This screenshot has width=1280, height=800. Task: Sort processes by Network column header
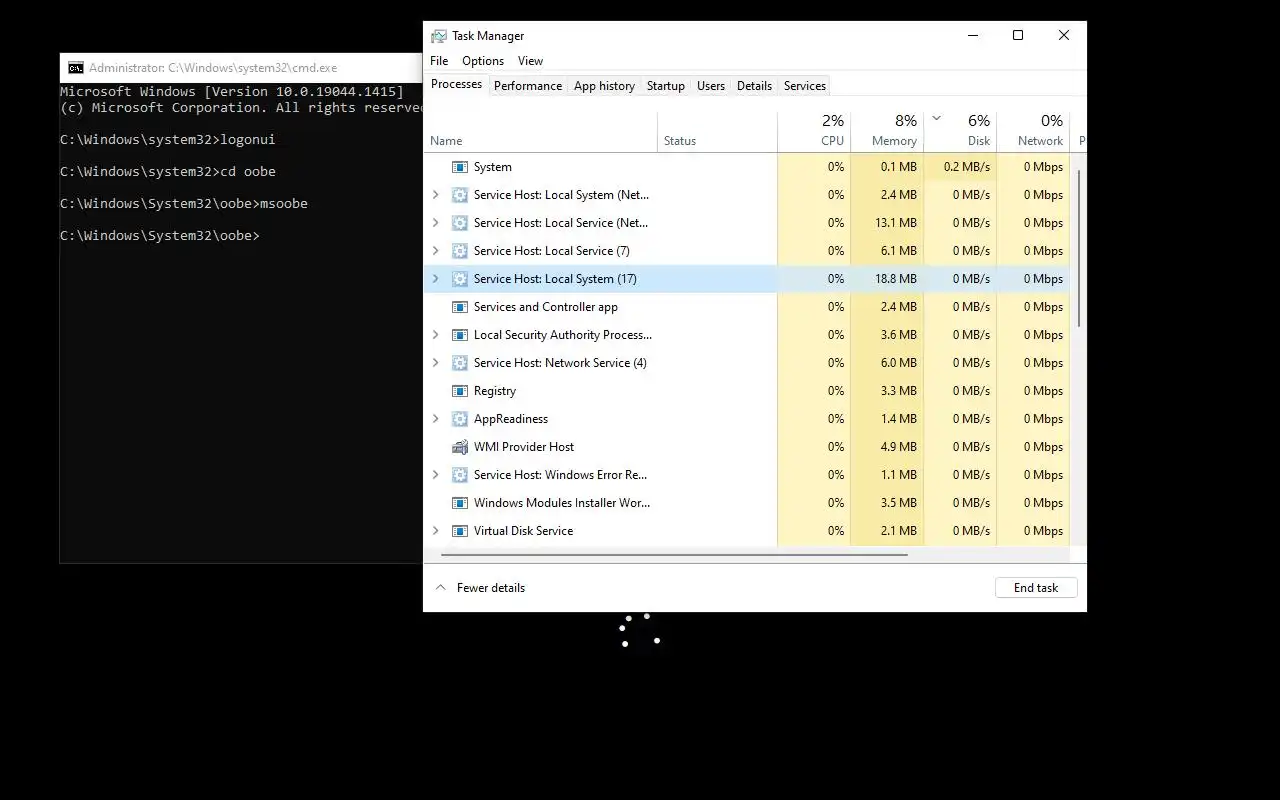pyautogui.click(x=1033, y=131)
